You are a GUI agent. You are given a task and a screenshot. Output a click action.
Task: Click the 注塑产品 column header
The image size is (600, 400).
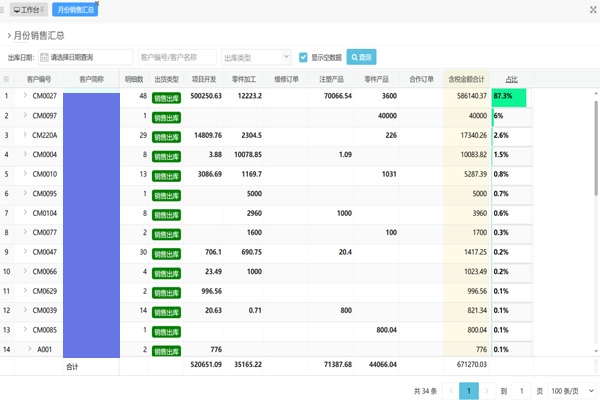pos(331,79)
